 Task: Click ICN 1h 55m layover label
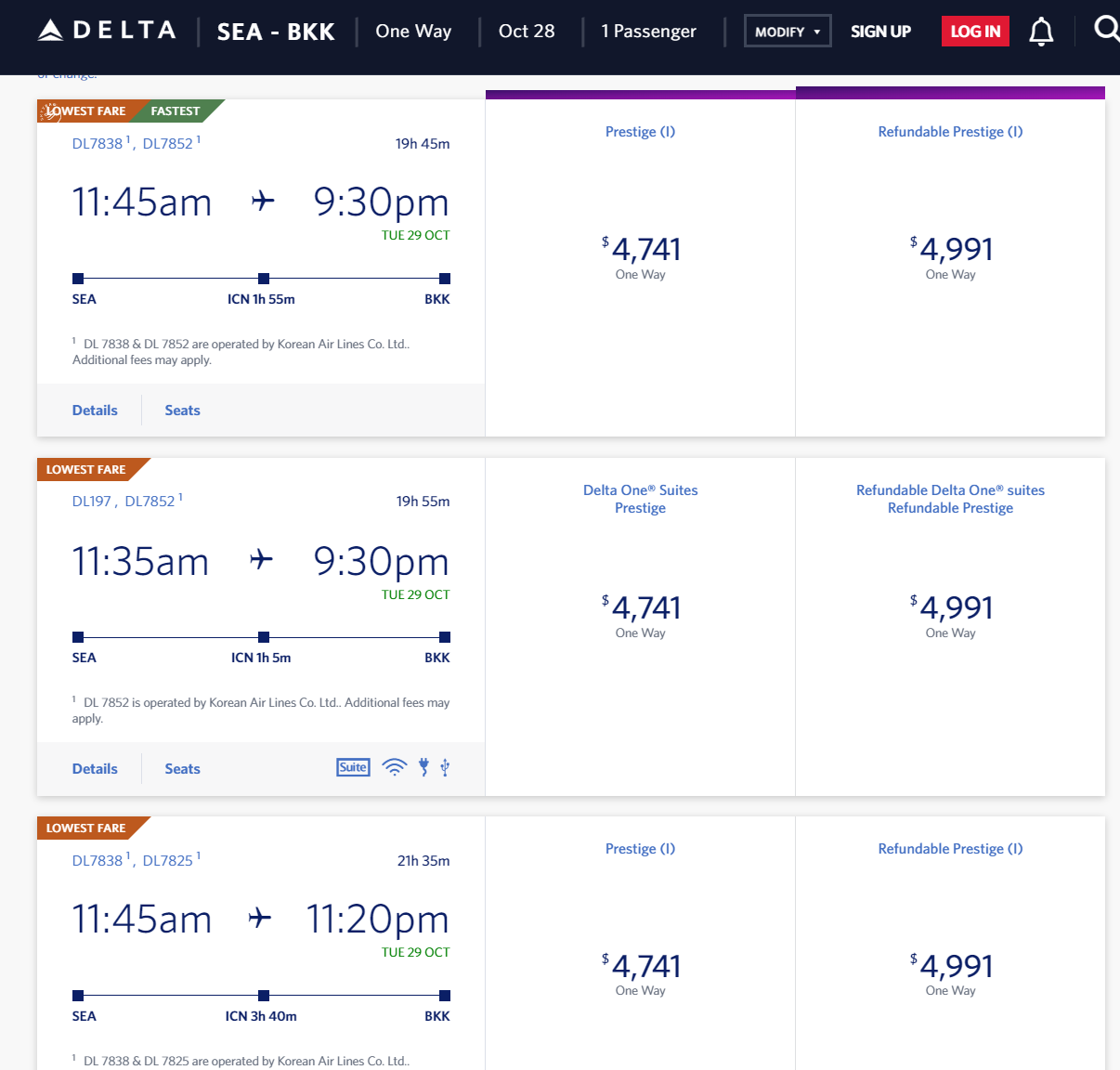(261, 299)
